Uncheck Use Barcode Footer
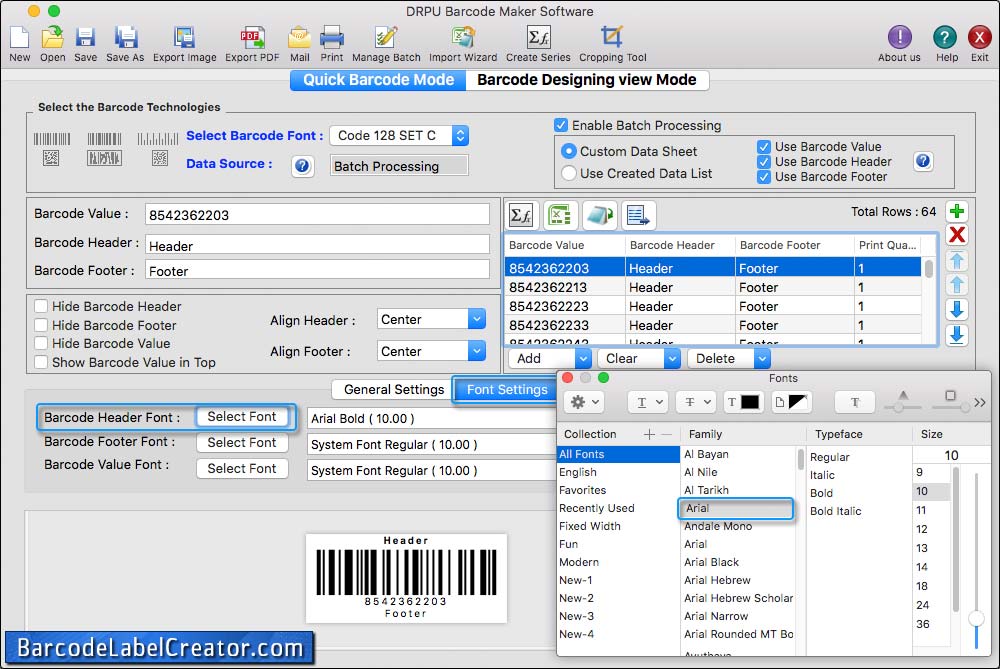Screen dimensions: 1000x669 click(763, 177)
